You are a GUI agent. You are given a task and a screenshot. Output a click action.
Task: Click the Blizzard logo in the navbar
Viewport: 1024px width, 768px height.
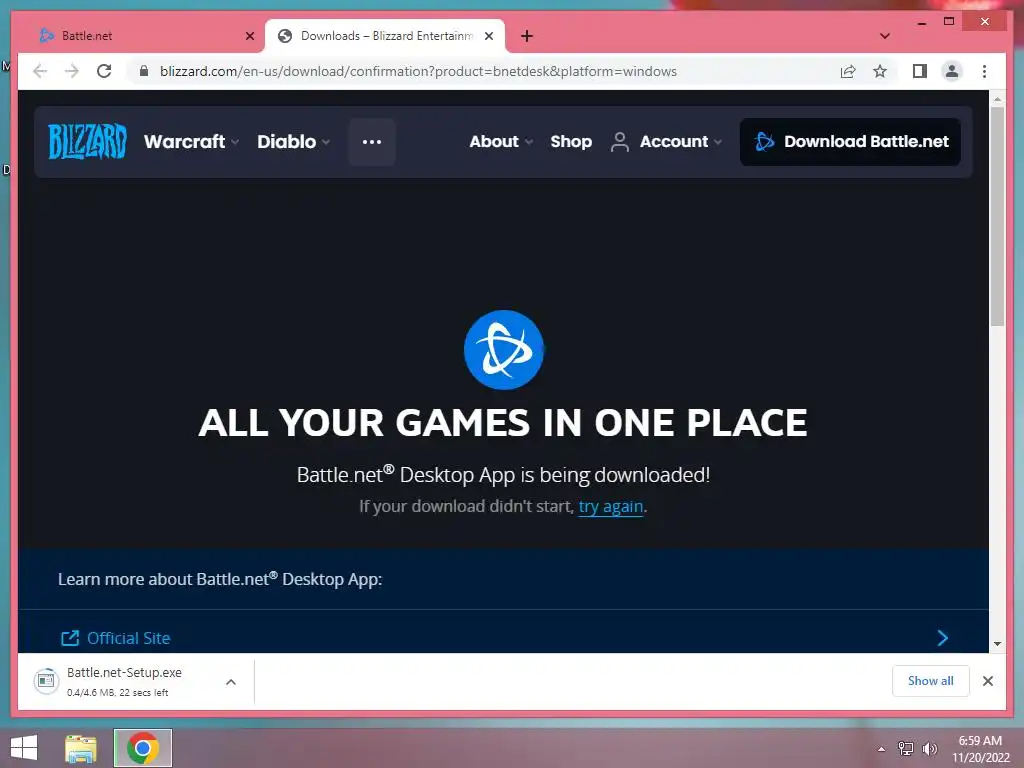coord(87,141)
